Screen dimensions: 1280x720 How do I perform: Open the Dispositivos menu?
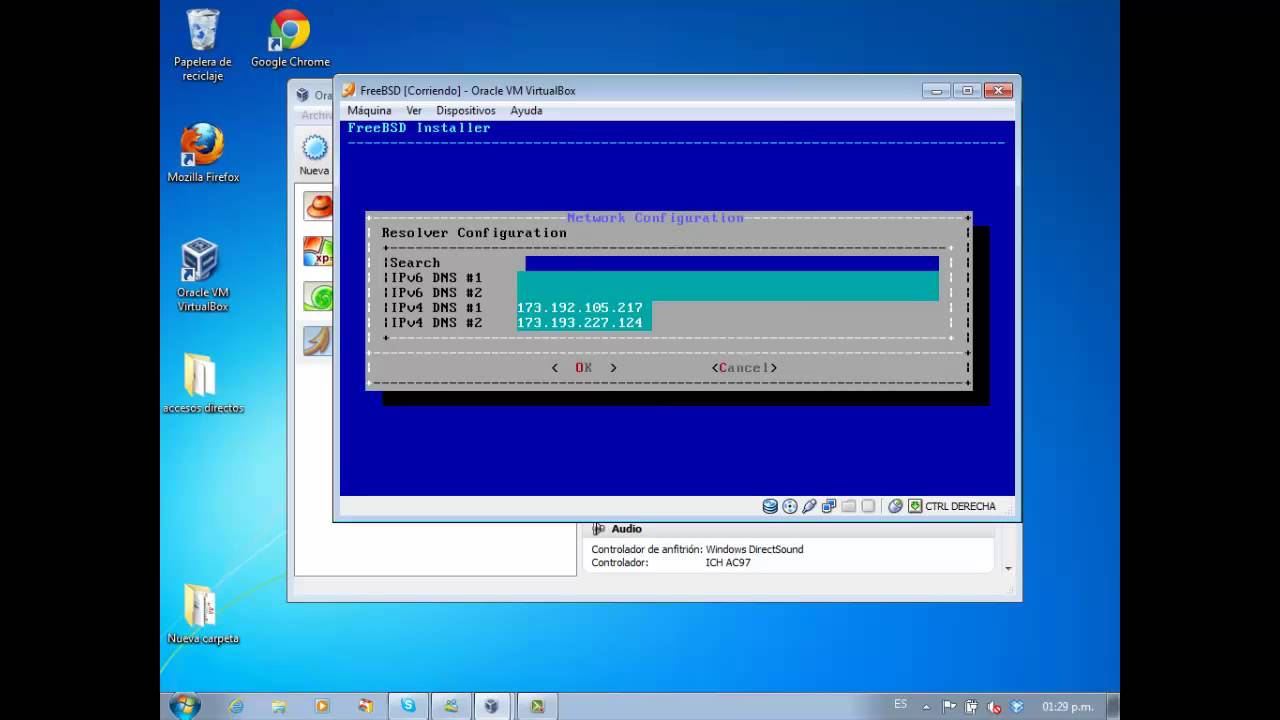[466, 110]
